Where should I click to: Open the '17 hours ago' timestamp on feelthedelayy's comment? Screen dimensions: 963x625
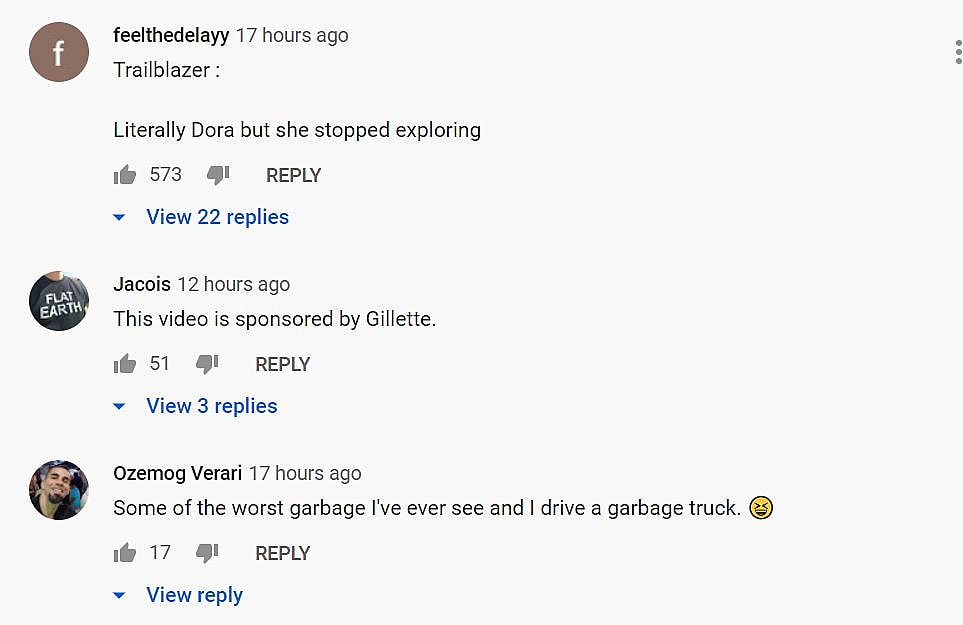pyautogui.click(x=292, y=35)
